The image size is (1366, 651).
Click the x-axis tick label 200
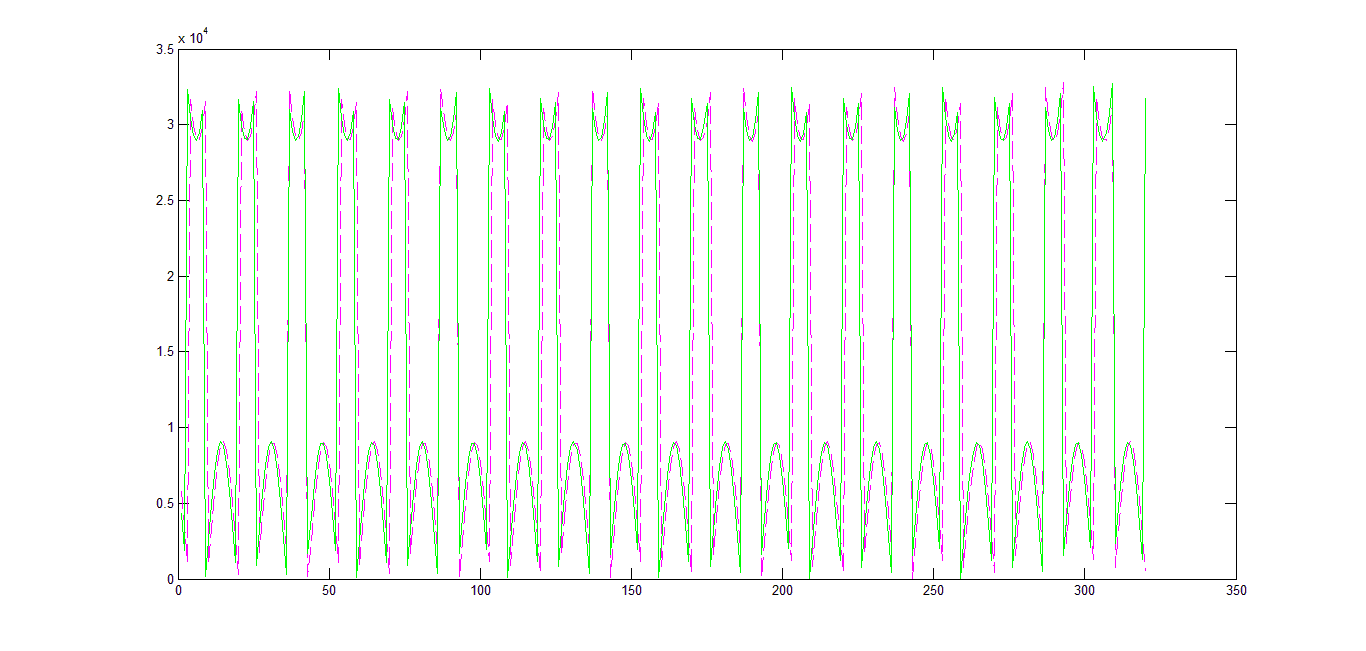[x=782, y=591]
